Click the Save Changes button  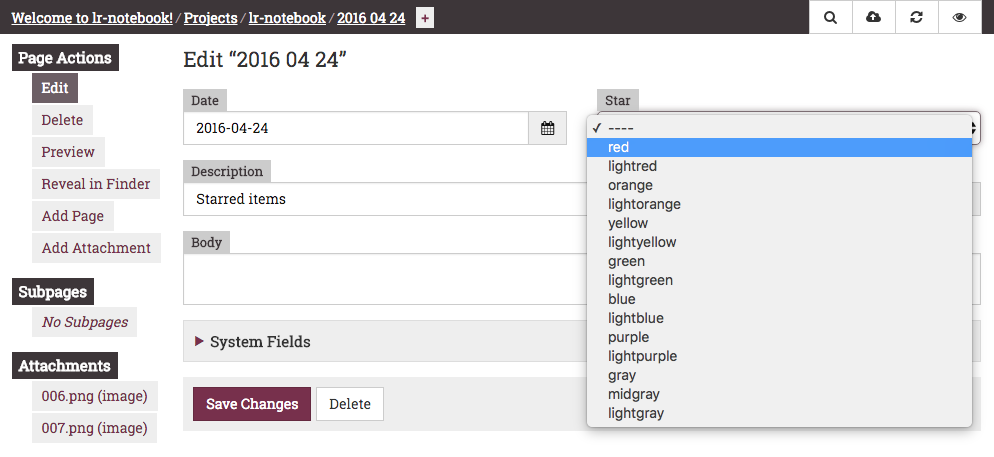[252, 404]
